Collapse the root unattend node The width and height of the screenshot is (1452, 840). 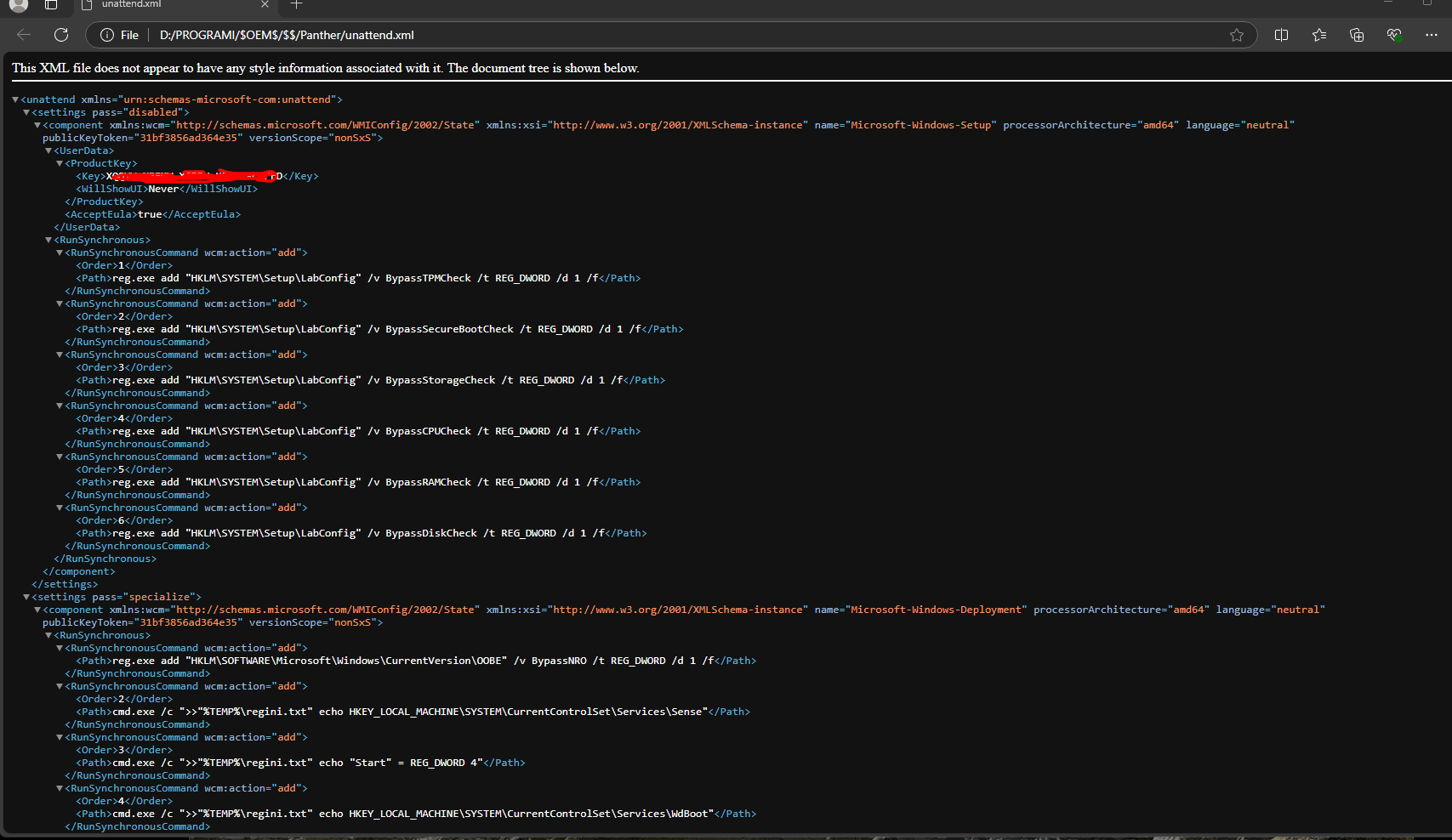point(15,99)
